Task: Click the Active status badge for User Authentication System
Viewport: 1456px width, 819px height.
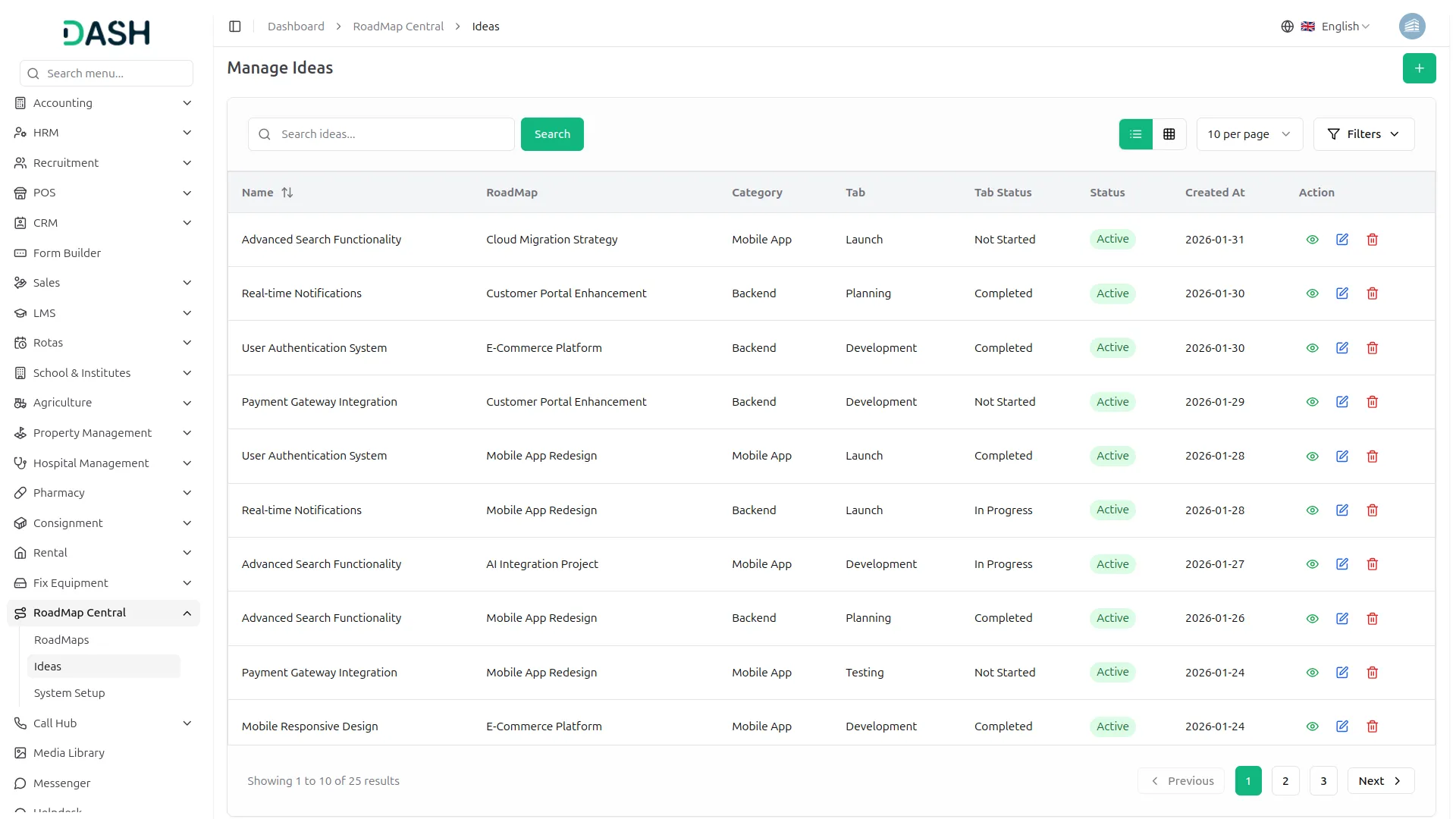Action: (1112, 347)
